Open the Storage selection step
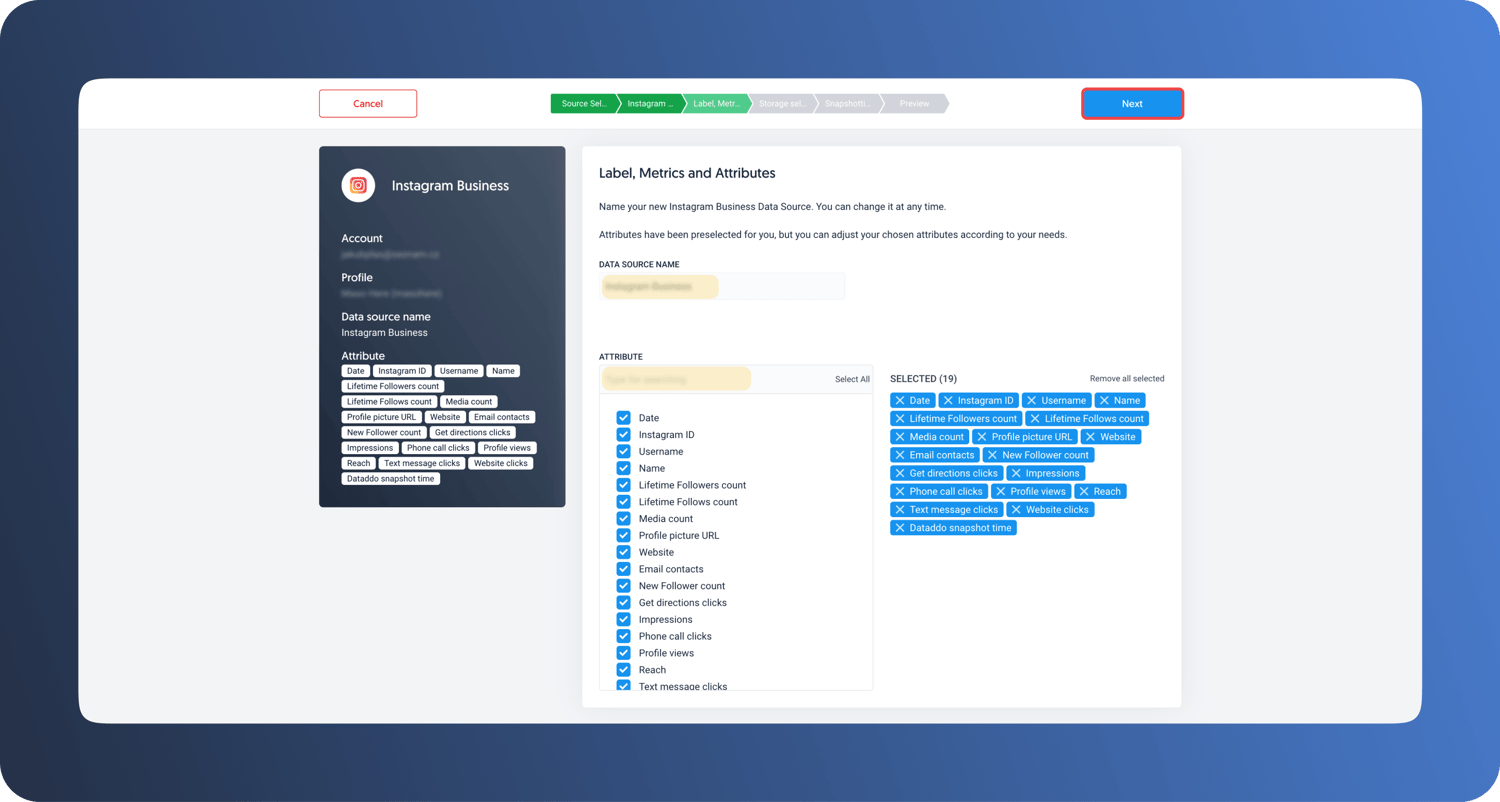The height and width of the screenshot is (802, 1500). pyautogui.click(x=782, y=104)
